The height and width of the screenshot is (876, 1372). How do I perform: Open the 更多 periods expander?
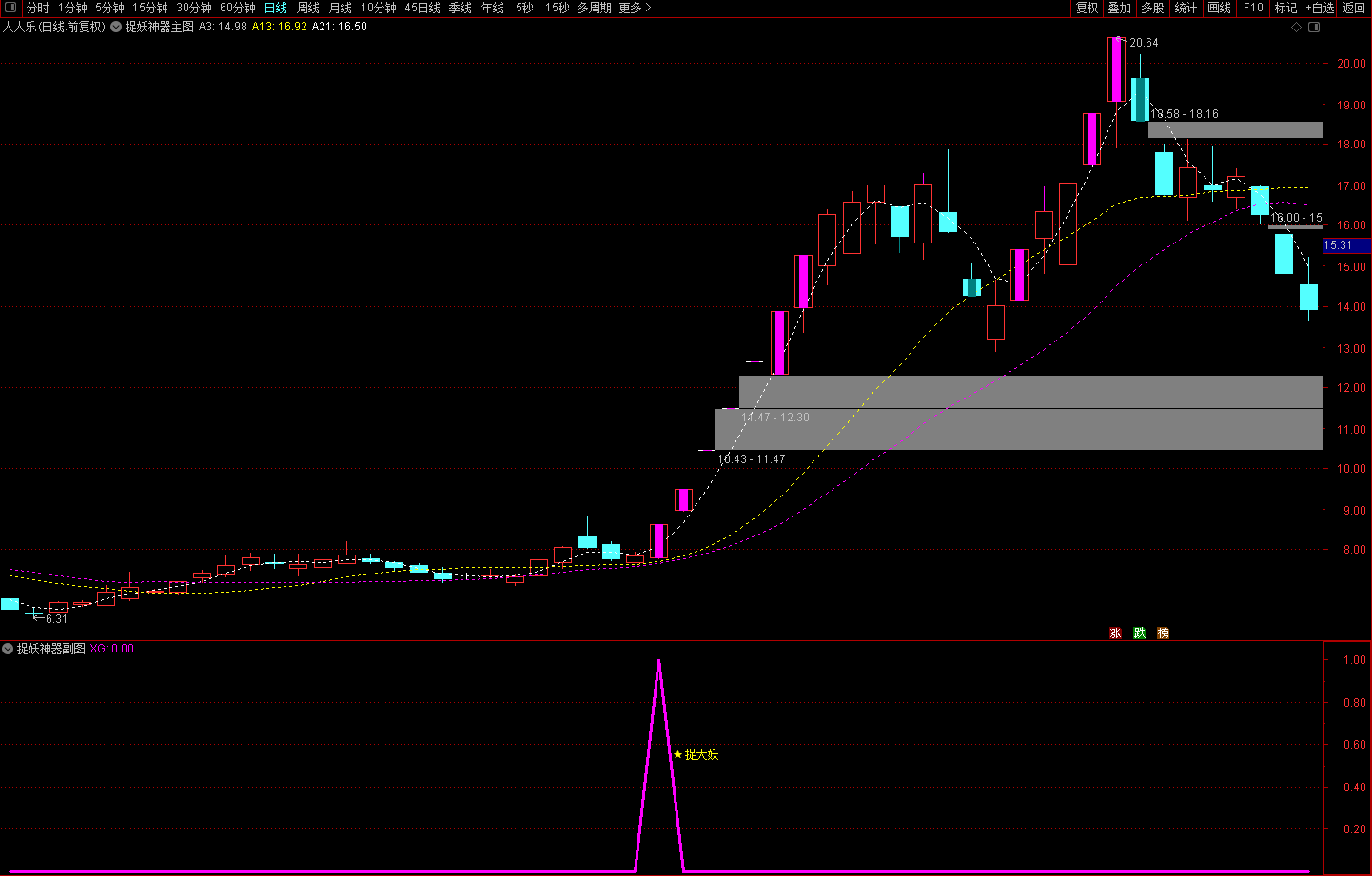point(635,8)
